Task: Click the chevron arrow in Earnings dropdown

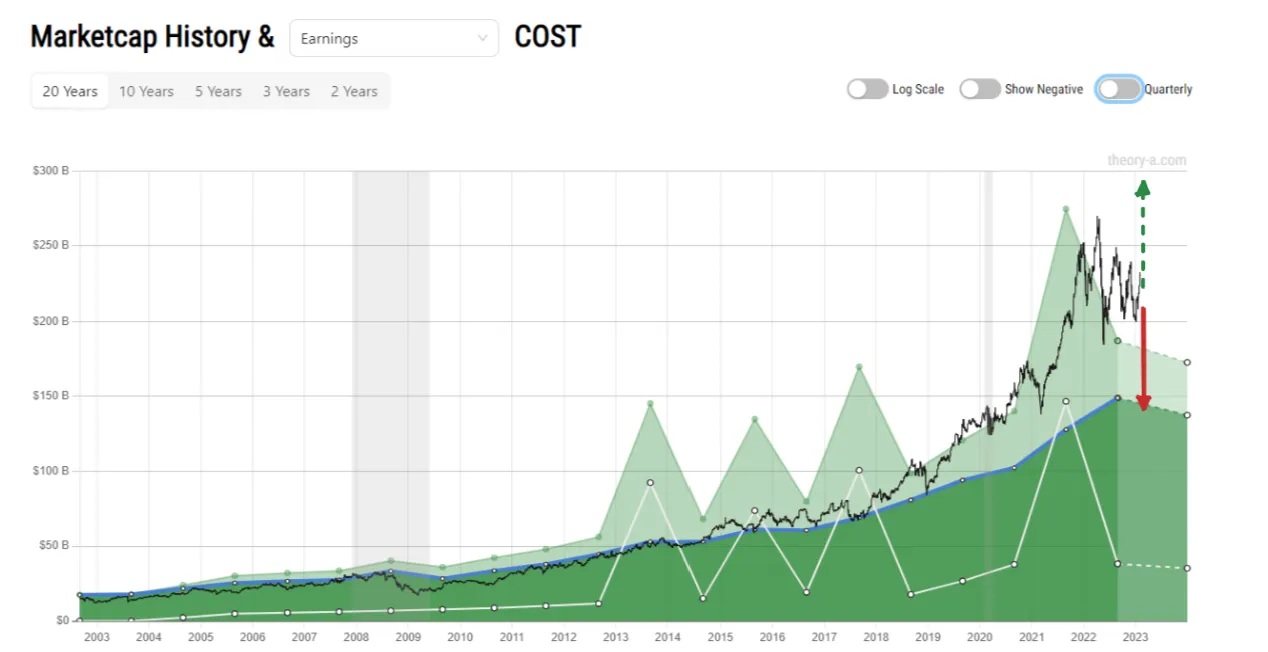Action: [482, 39]
